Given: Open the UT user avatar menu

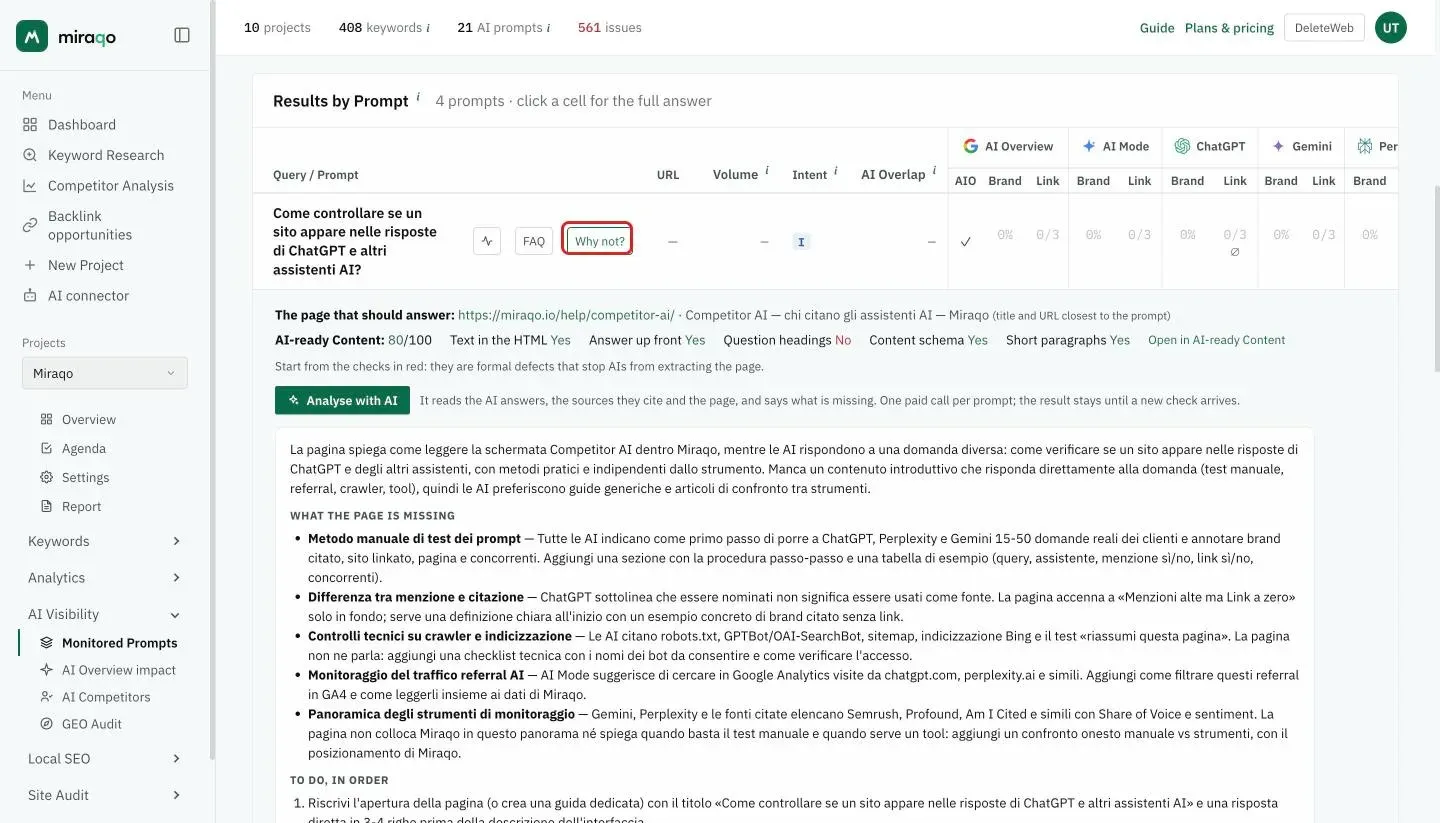Looking at the screenshot, I should pos(1391,28).
